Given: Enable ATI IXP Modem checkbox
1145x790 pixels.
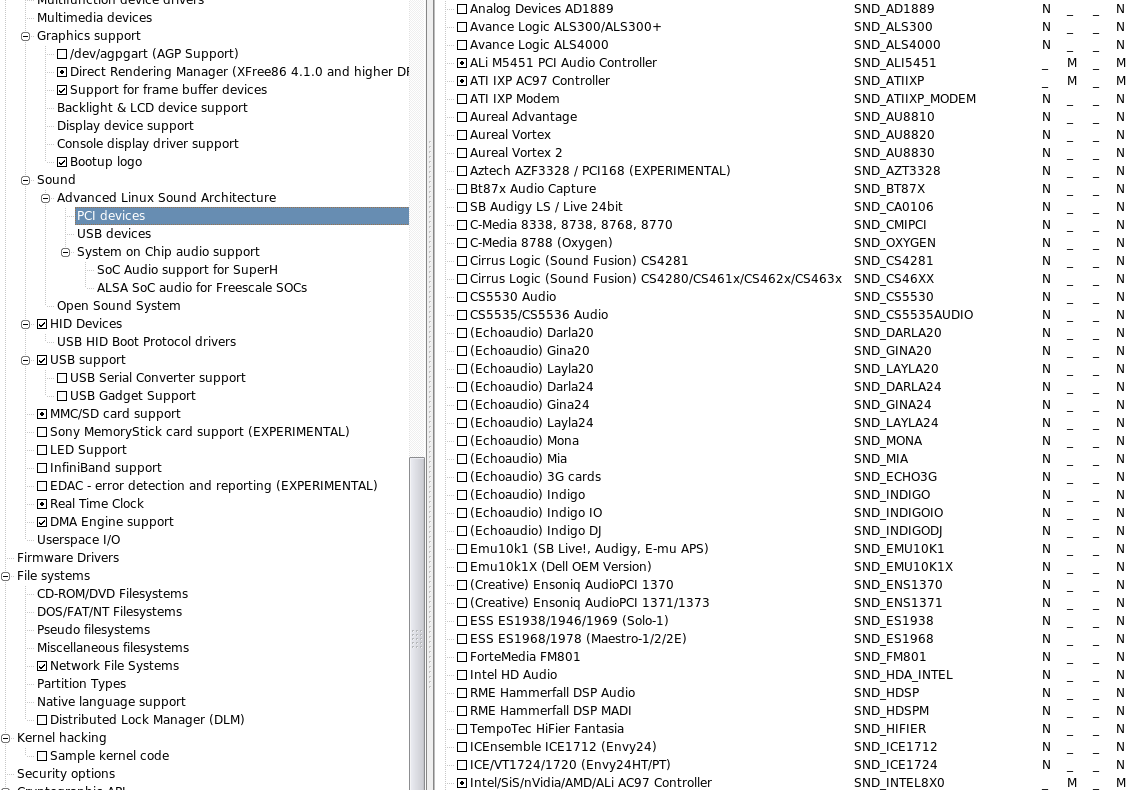Looking at the screenshot, I should [462, 99].
